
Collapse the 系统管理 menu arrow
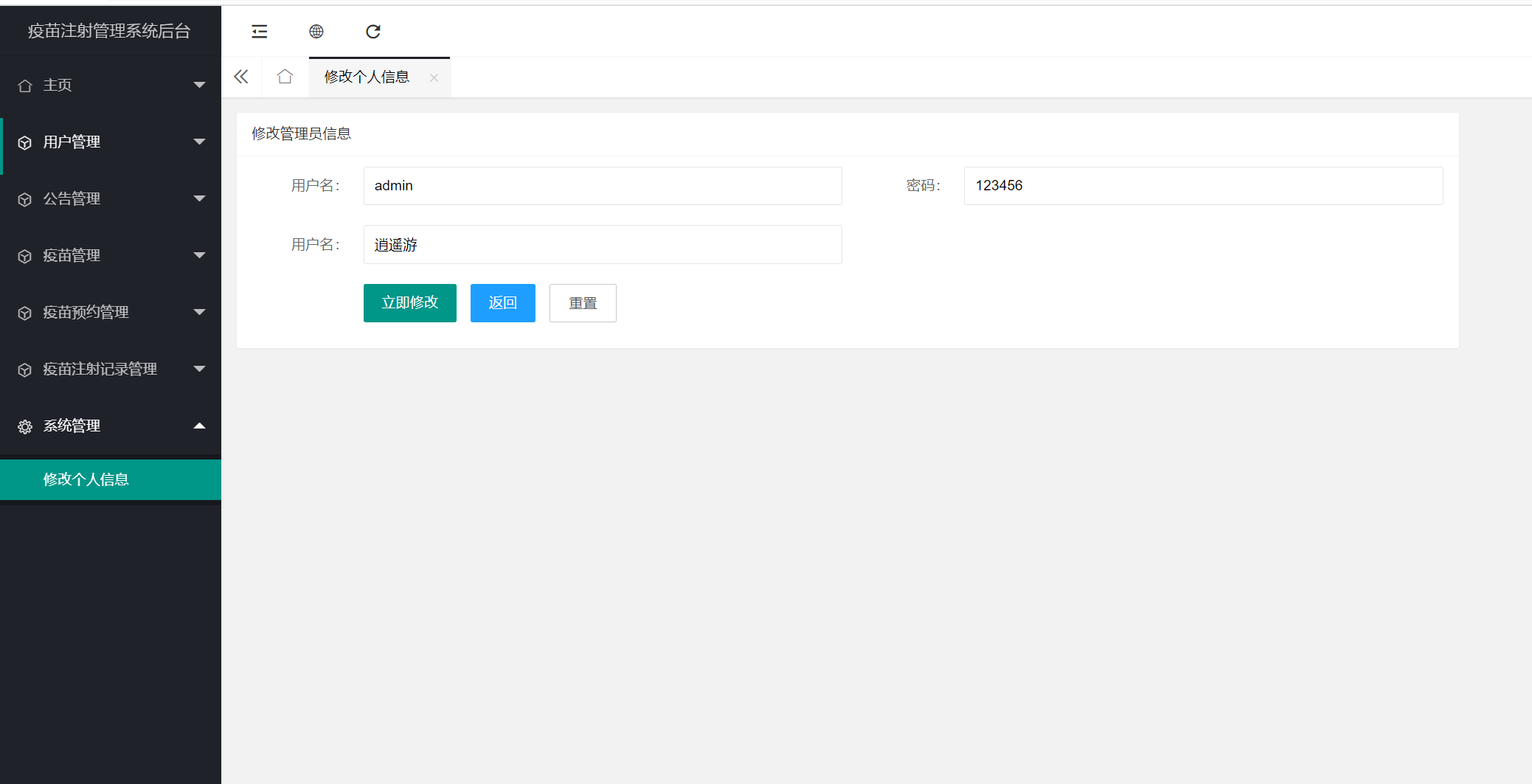[x=199, y=426]
